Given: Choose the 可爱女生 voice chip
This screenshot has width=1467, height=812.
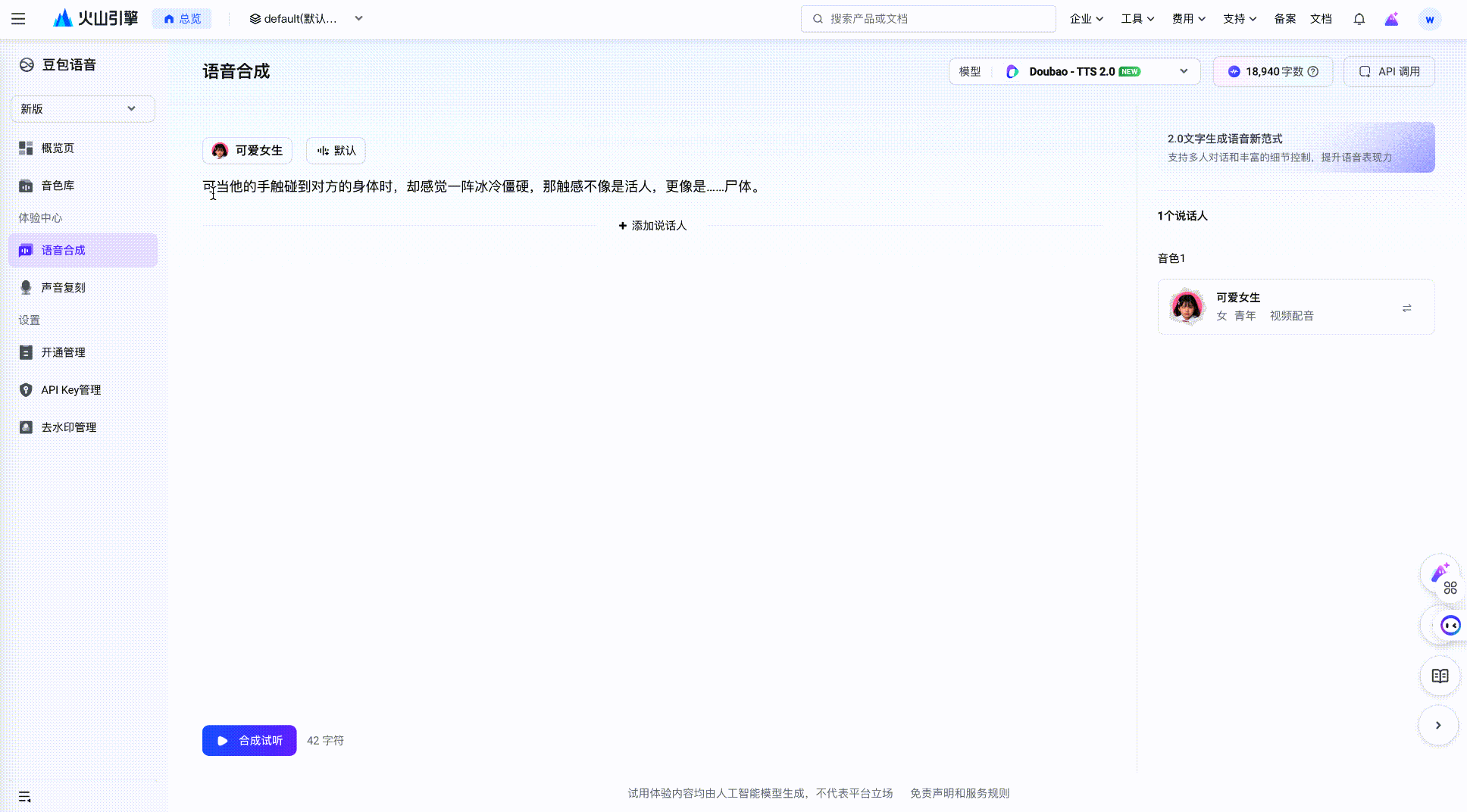Looking at the screenshot, I should pyautogui.click(x=247, y=151).
